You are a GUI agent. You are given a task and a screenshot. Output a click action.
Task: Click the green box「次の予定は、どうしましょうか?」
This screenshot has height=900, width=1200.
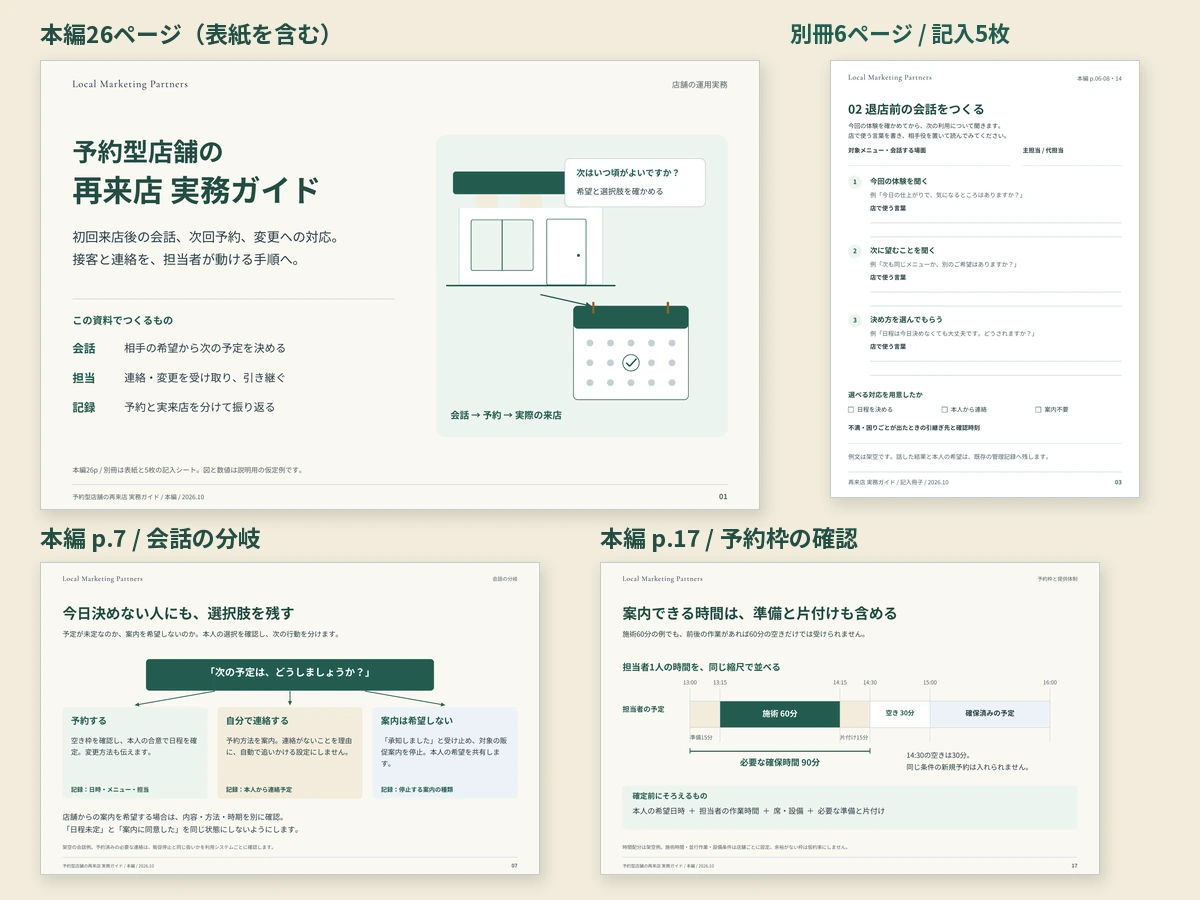coord(290,674)
